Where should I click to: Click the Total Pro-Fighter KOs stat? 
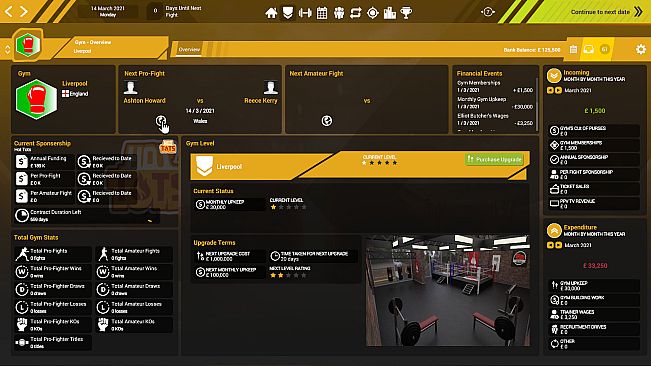[x=53, y=325]
